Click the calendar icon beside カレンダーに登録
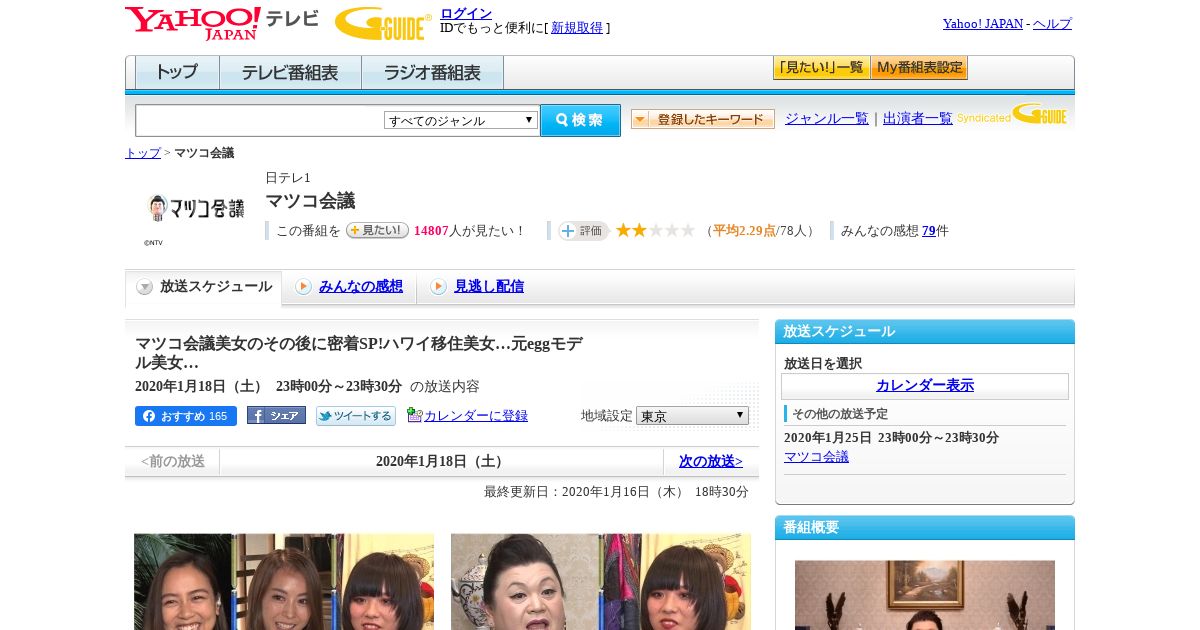Screen dimensions: 1200x630 [414, 415]
